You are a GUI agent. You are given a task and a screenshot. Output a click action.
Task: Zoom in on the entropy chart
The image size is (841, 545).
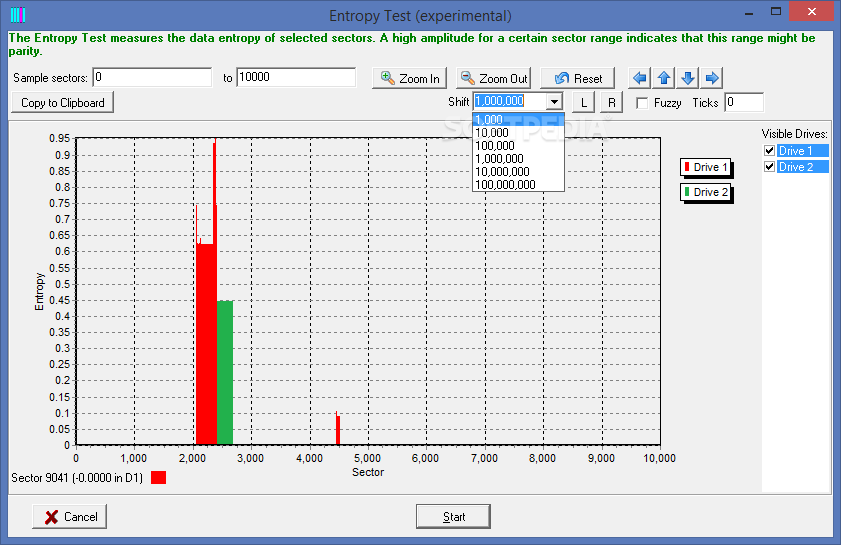[x=410, y=78]
